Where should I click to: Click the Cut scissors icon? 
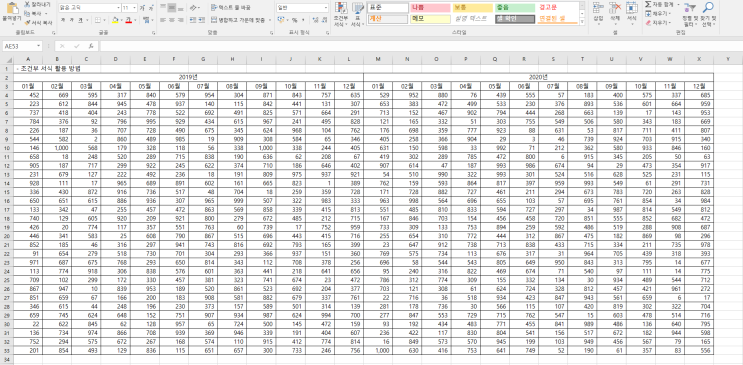[x=27, y=4]
